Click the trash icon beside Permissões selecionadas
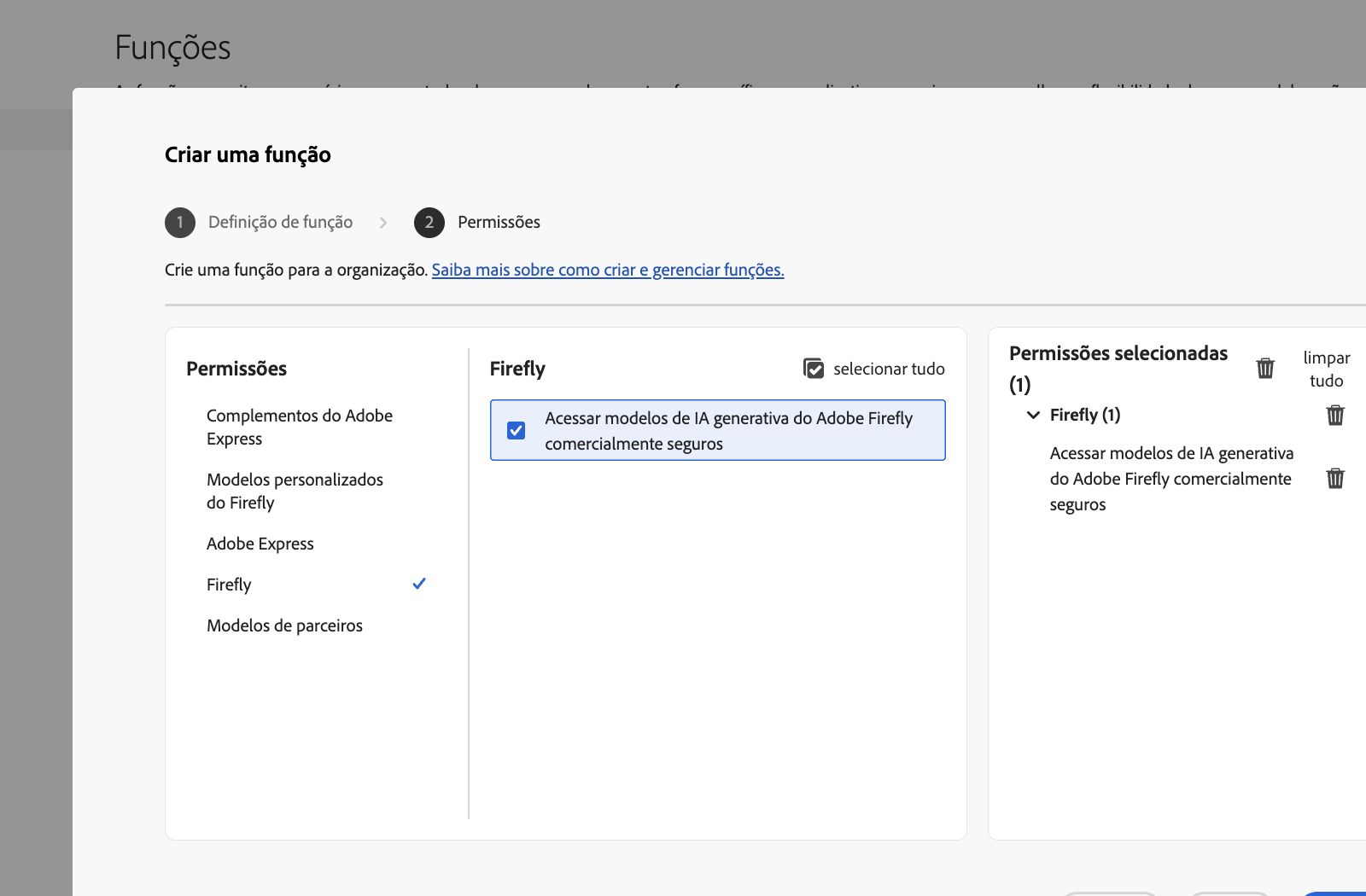Screen dimensions: 1366x896 (x=1265, y=368)
